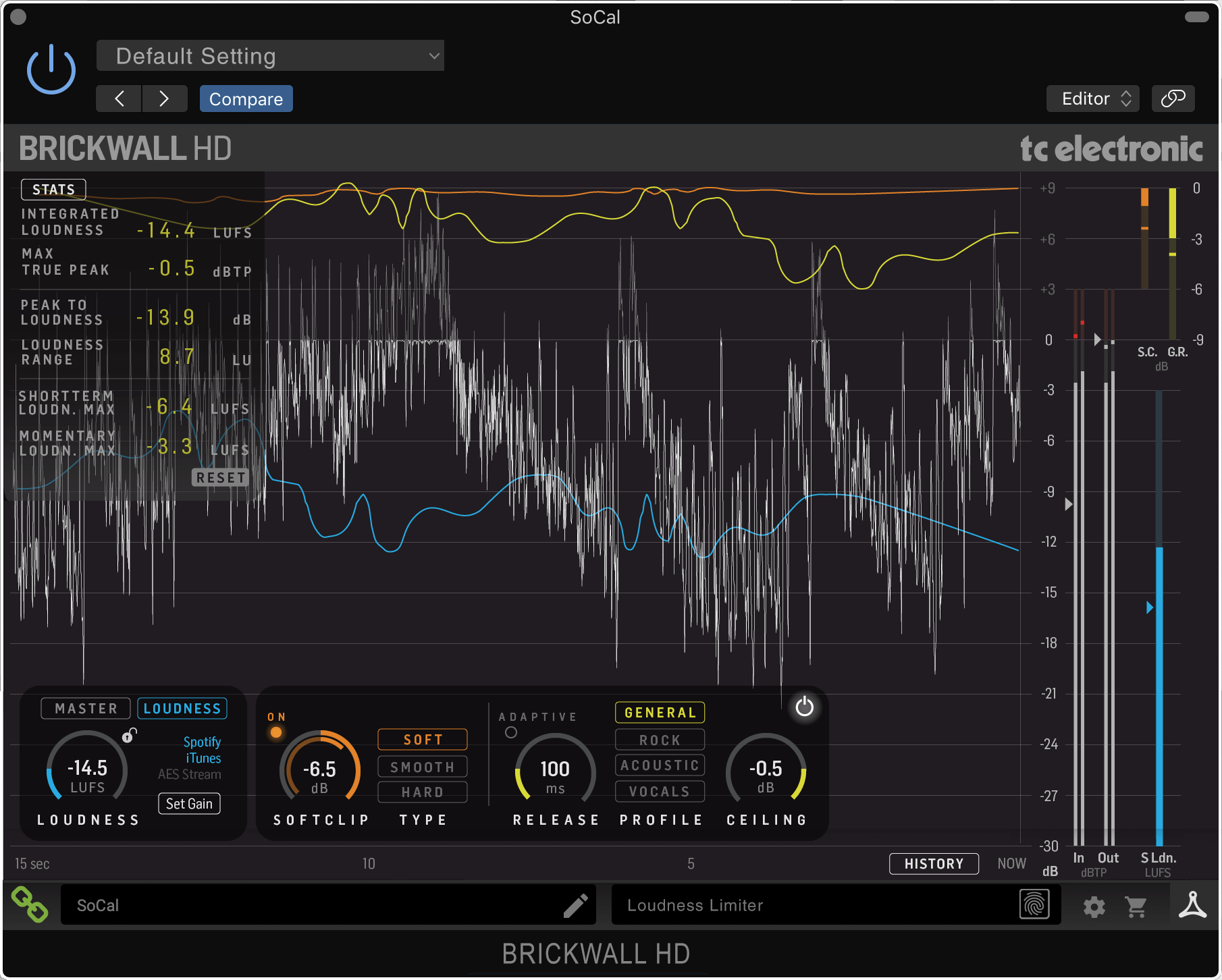The width and height of the screenshot is (1222, 980).
Task: Go to next preset with the right arrow
Action: point(165,98)
